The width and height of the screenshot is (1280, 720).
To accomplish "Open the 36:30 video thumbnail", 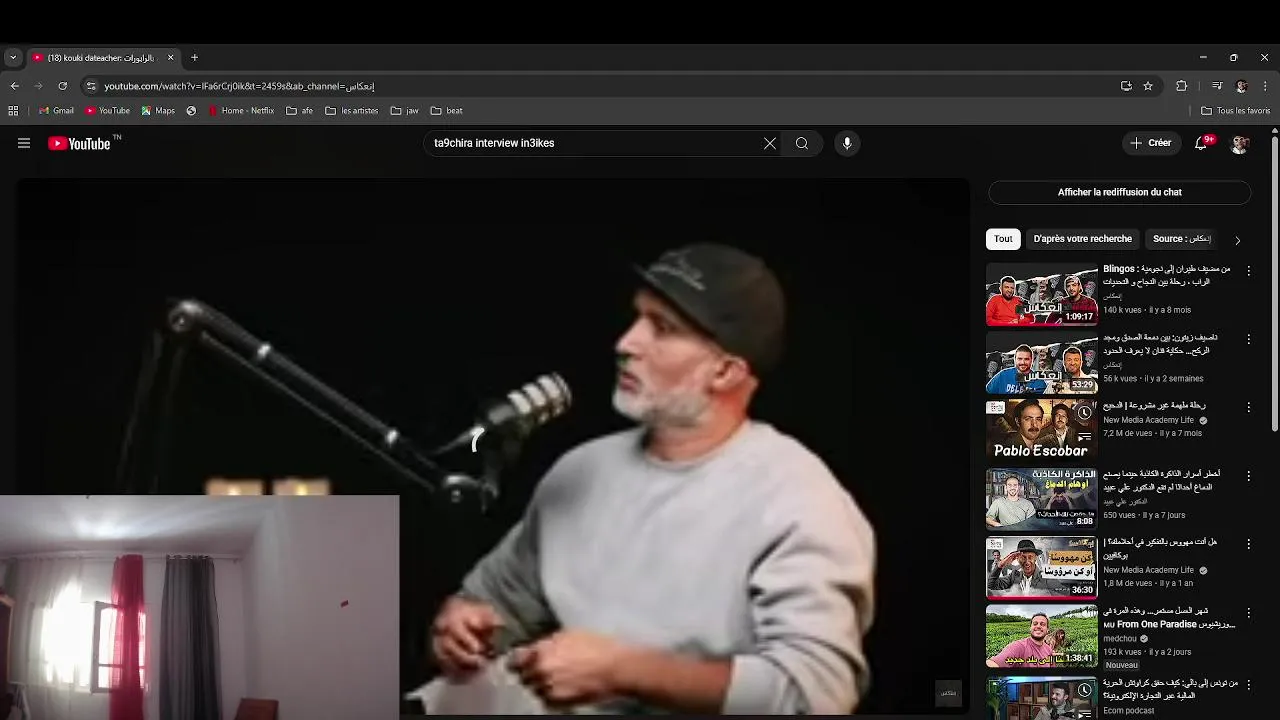I will [x=1041, y=568].
